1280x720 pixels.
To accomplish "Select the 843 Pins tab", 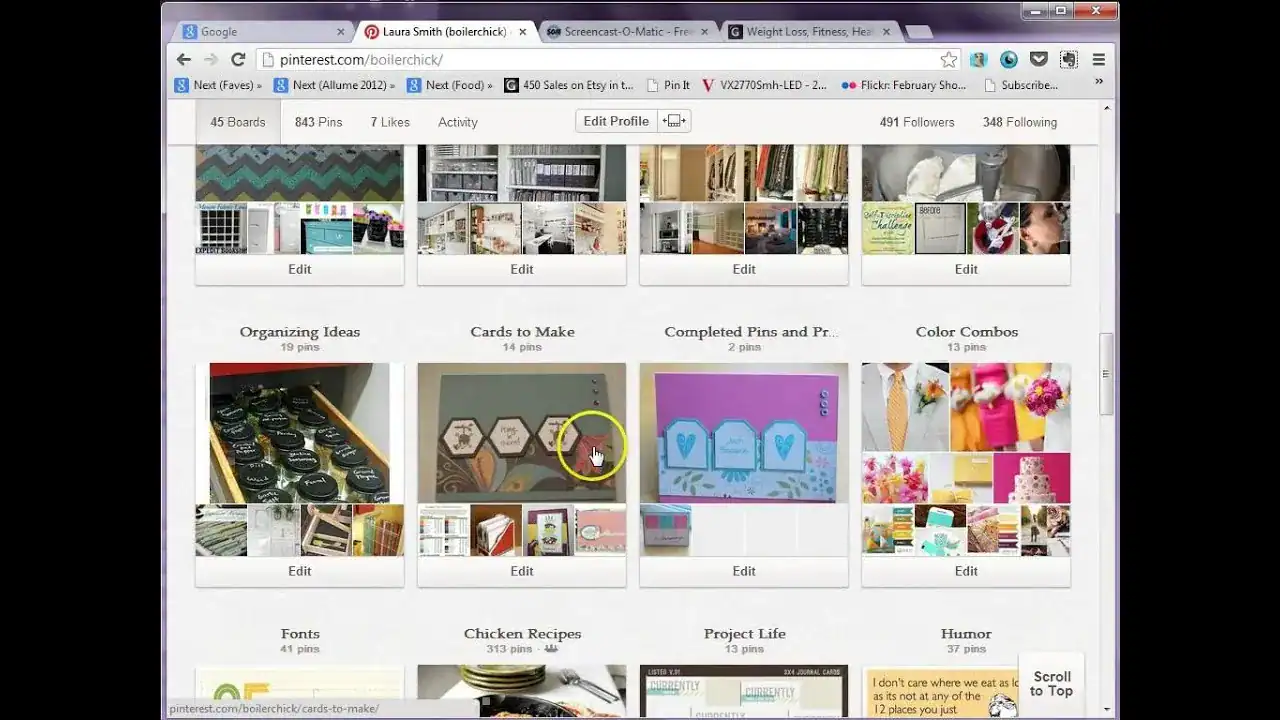I will point(318,122).
